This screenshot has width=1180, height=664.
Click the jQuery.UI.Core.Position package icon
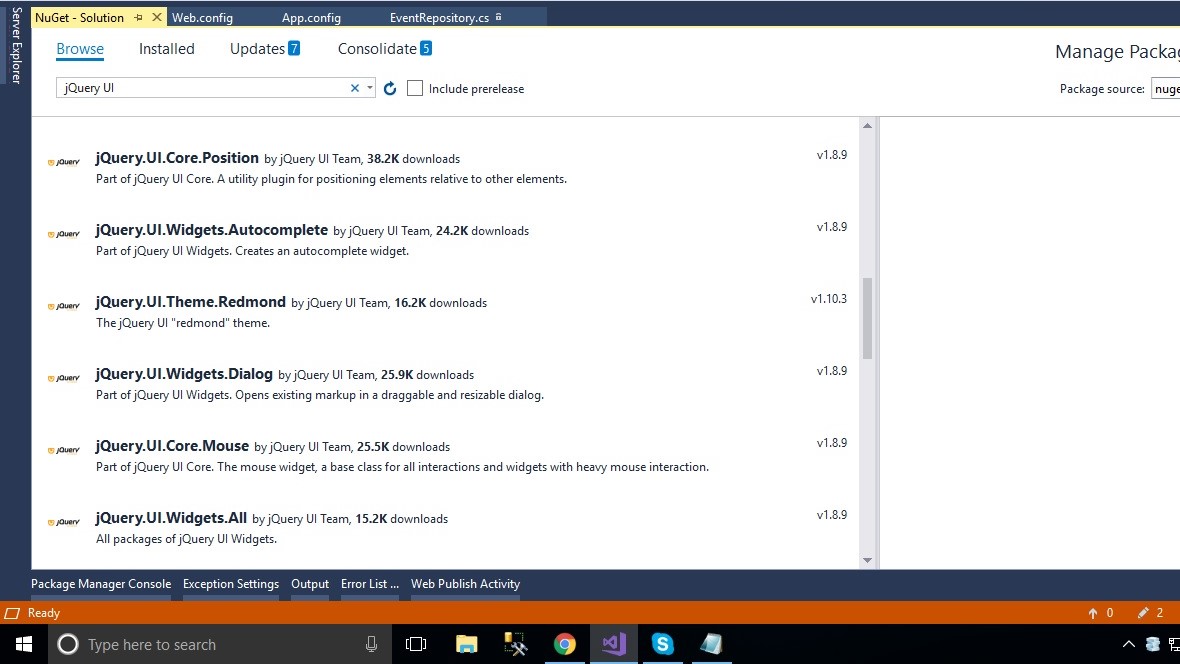pyautogui.click(x=64, y=161)
